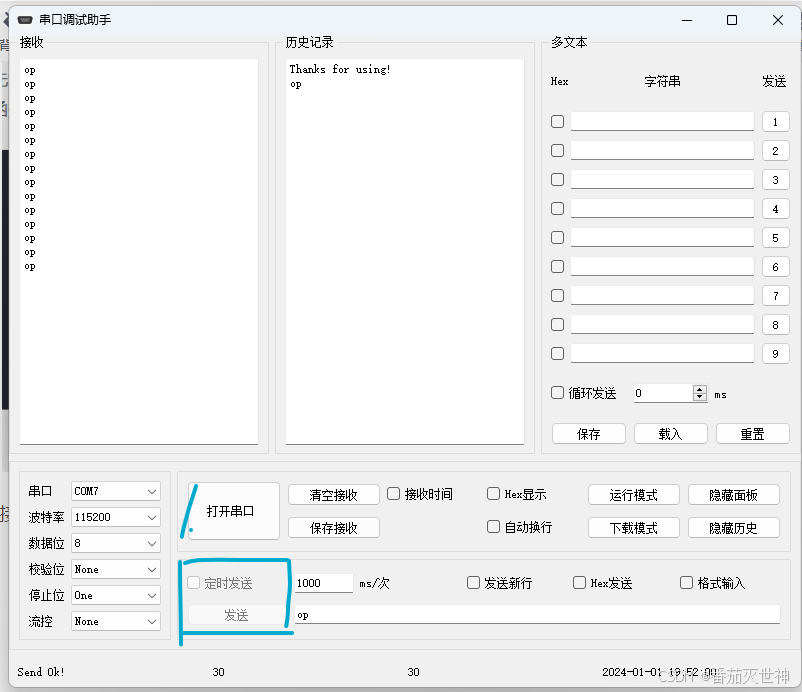Viewport: 802px width, 692px height.
Task: Click the 清空接收 button
Action: (x=334, y=495)
